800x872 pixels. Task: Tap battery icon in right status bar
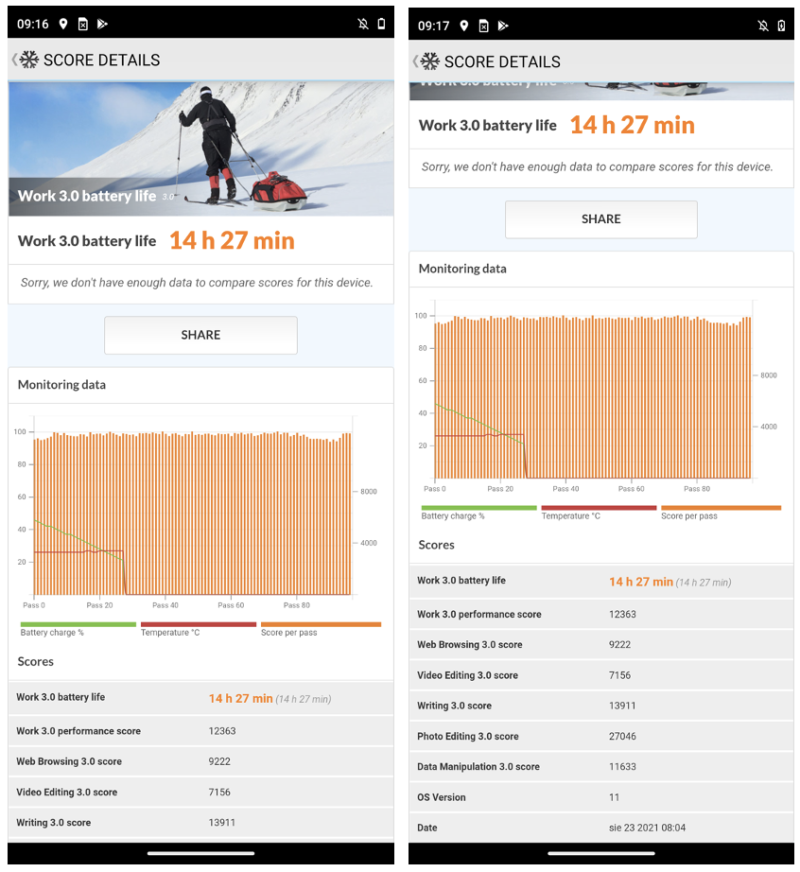click(x=781, y=25)
